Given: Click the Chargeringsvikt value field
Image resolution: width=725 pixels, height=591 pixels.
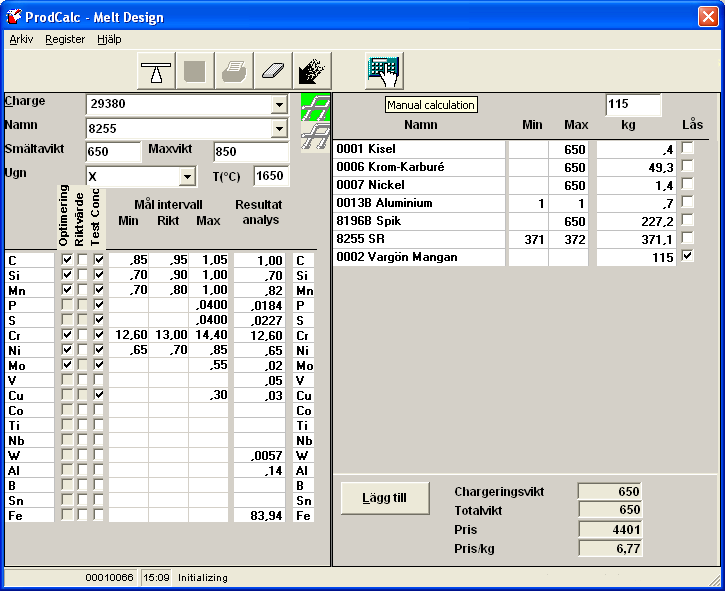Looking at the screenshot, I should point(610,491).
